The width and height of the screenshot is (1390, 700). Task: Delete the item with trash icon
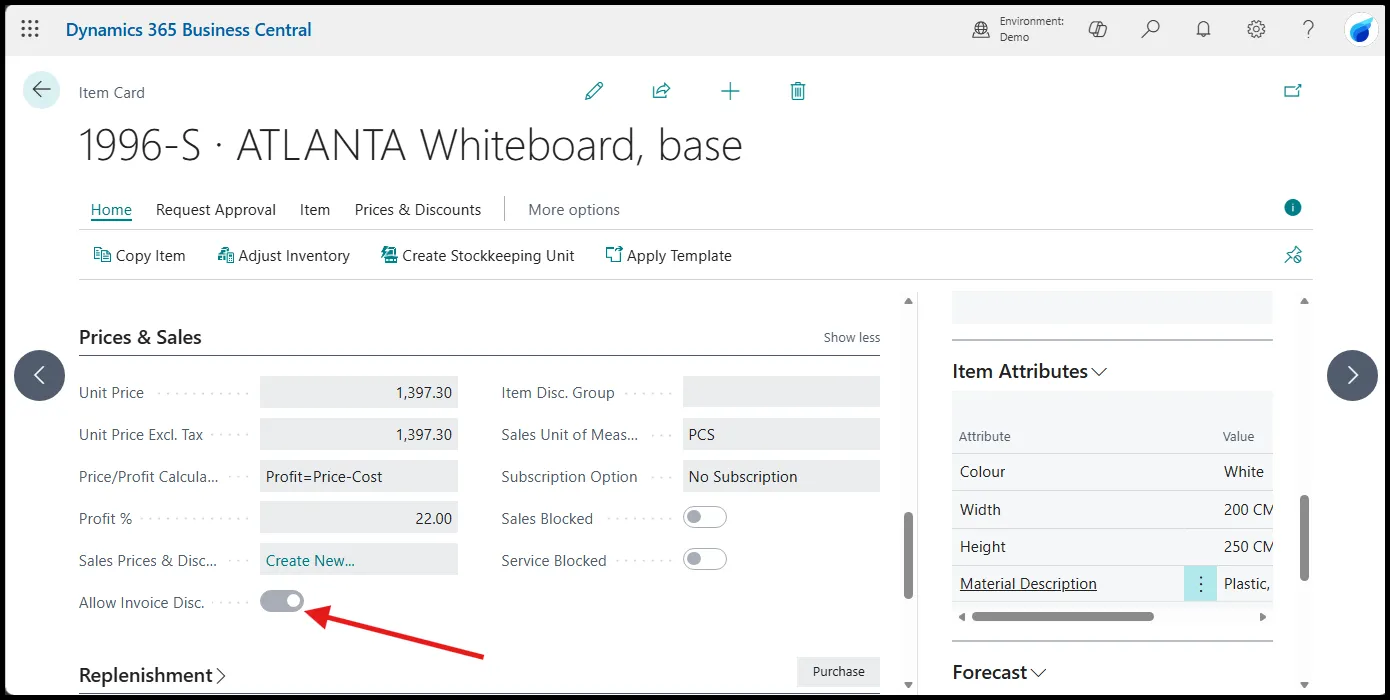coord(797,91)
